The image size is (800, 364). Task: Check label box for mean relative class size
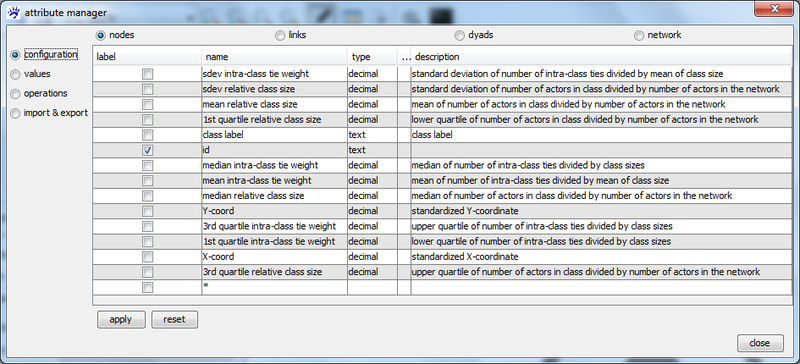(147, 104)
